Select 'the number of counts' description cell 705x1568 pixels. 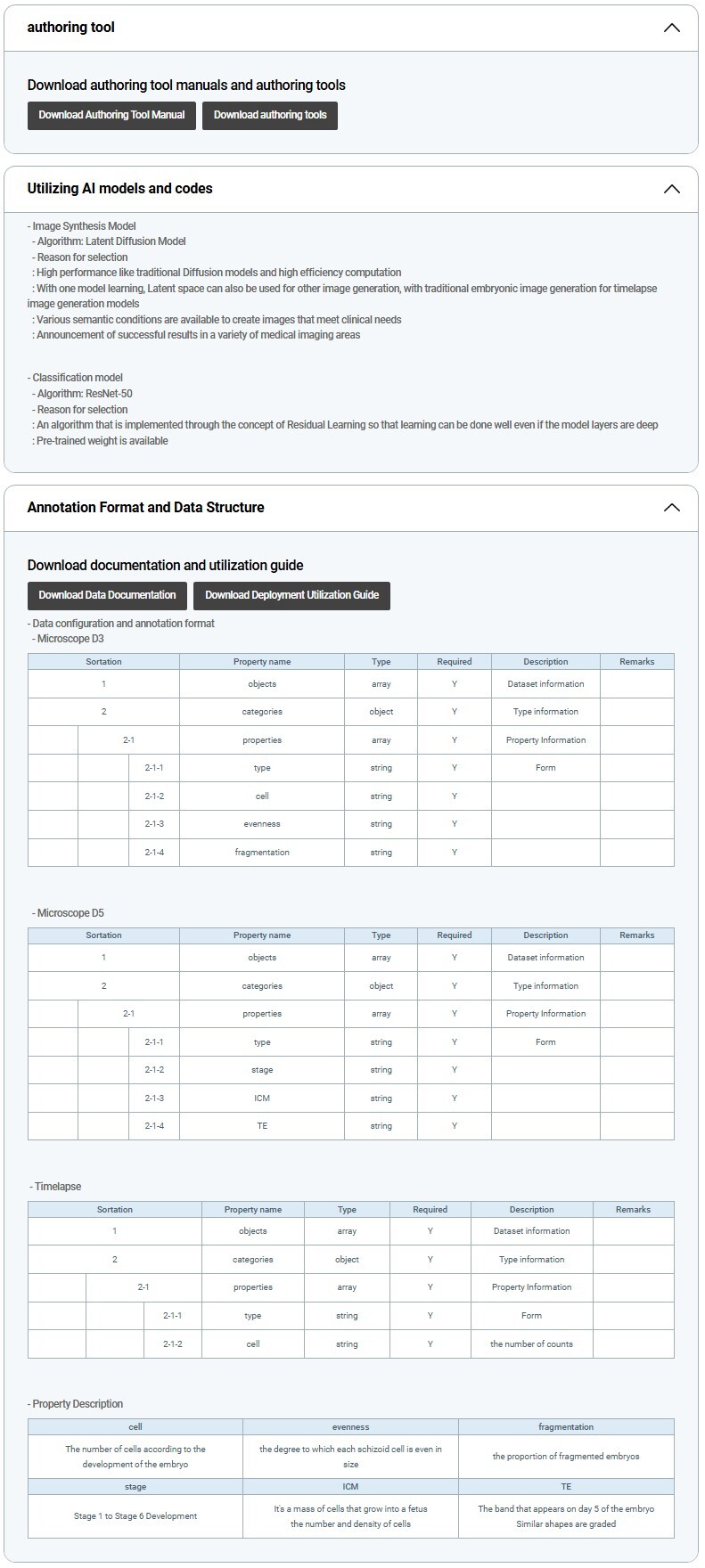point(531,1344)
